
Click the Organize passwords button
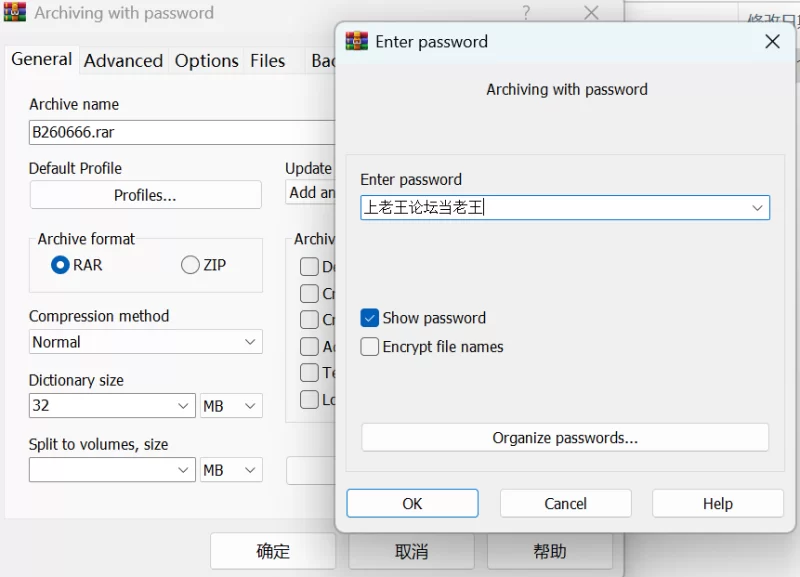point(565,438)
